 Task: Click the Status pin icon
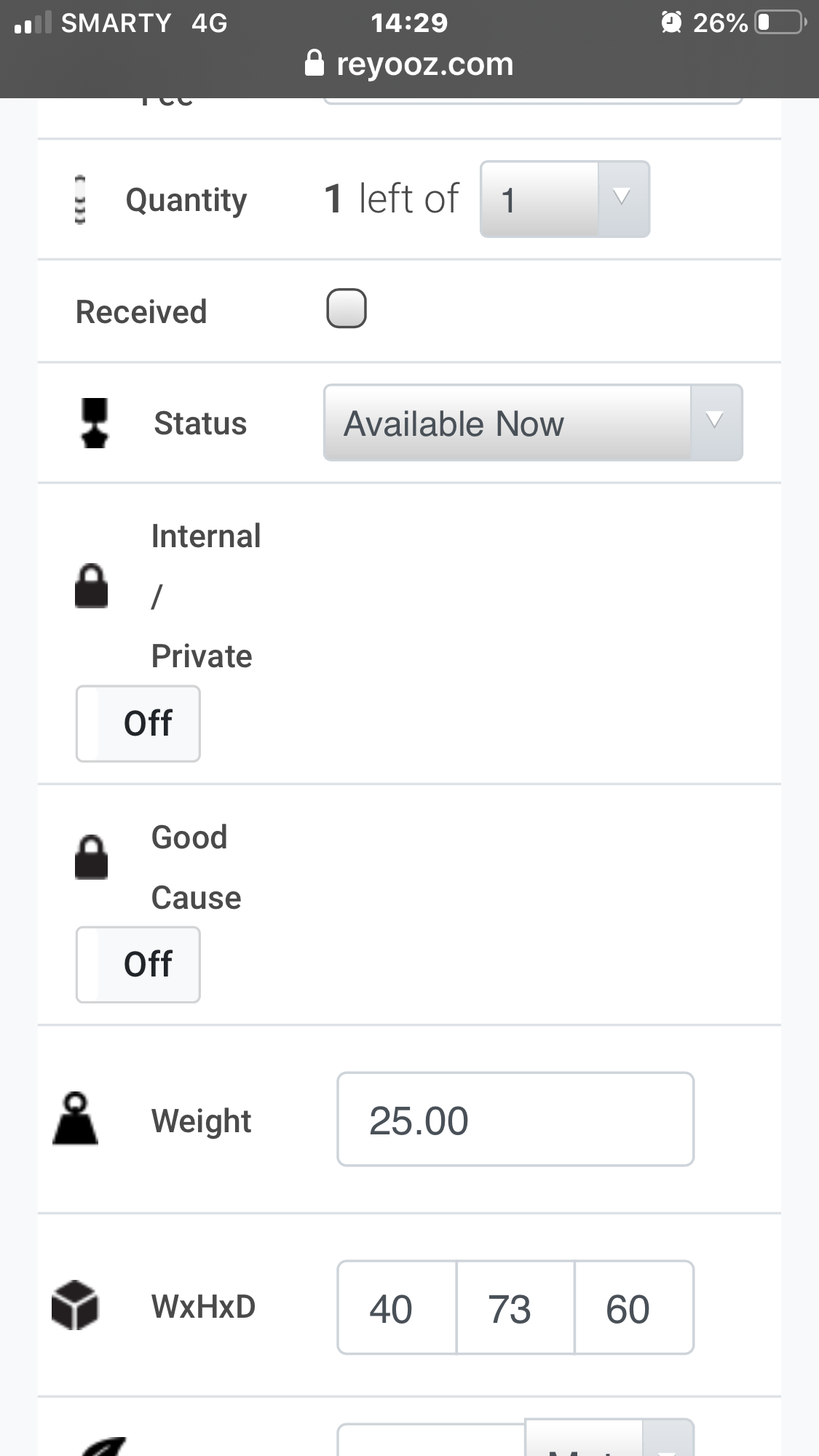coord(95,423)
